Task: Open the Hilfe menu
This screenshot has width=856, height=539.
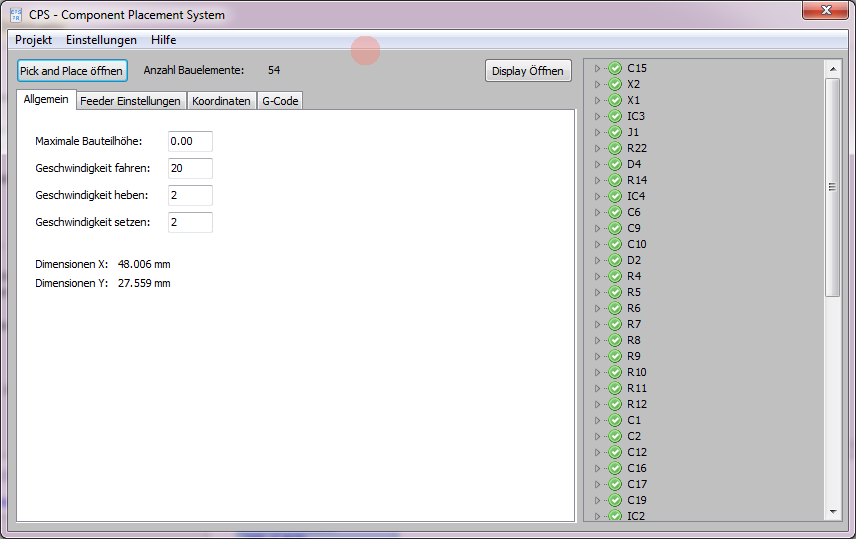Action: click(x=163, y=40)
